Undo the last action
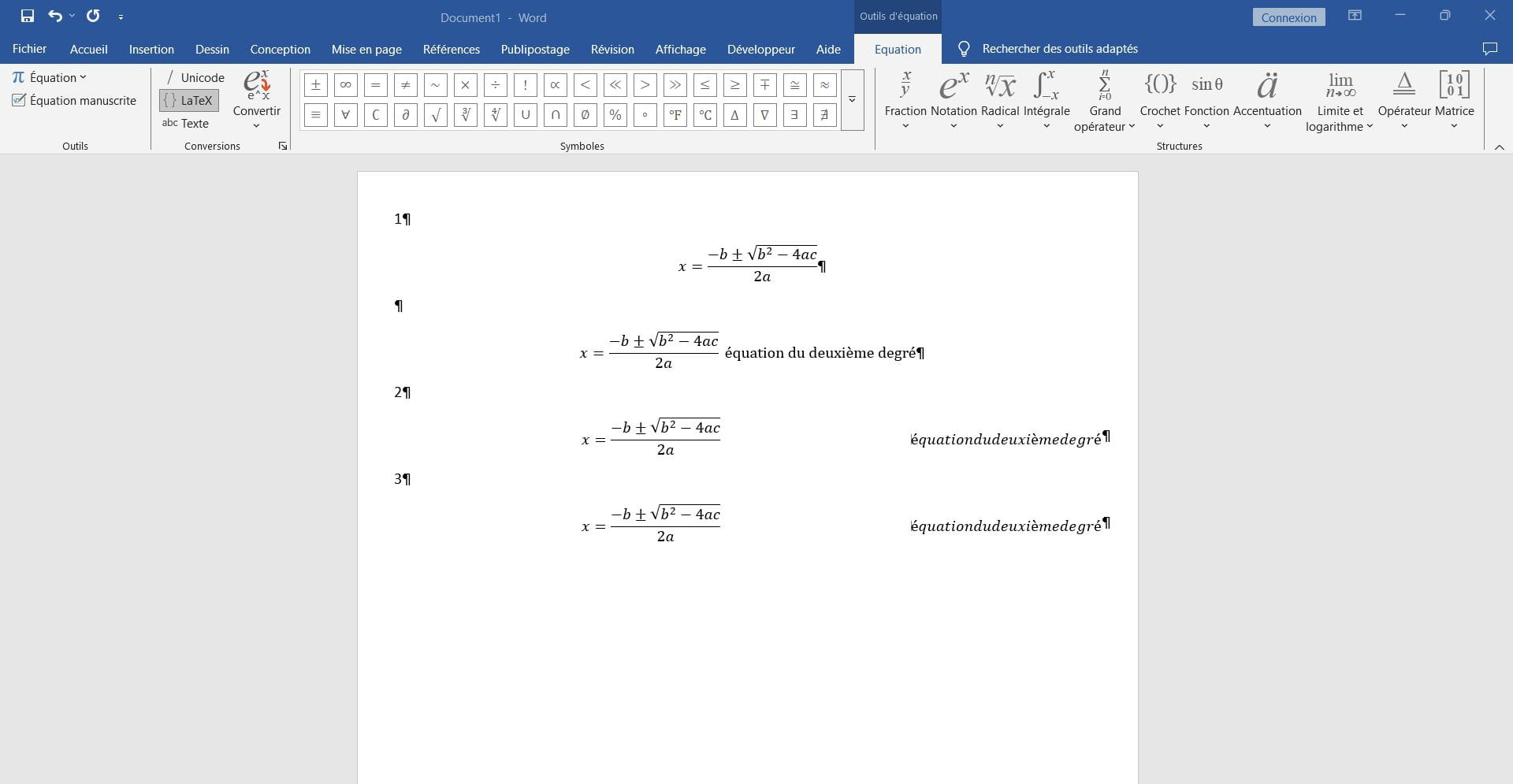Screen dimensions: 1513x784 tap(54, 16)
